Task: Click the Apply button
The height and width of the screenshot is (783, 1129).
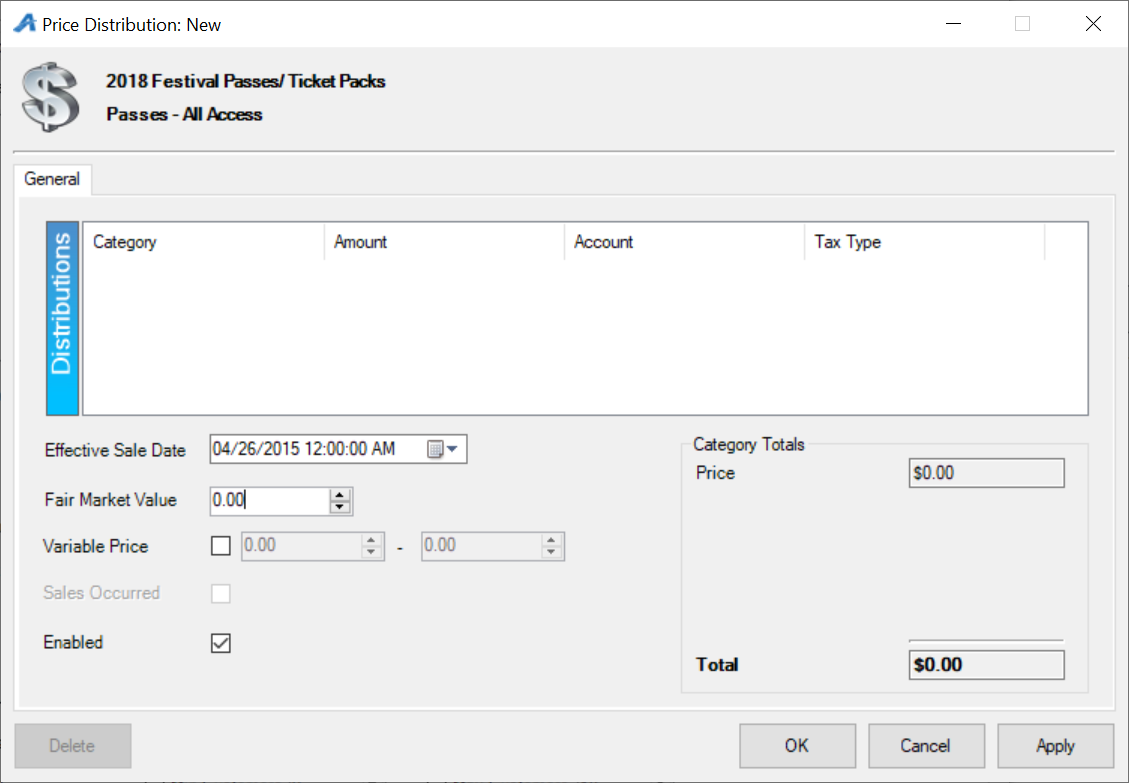Action: (x=1056, y=746)
